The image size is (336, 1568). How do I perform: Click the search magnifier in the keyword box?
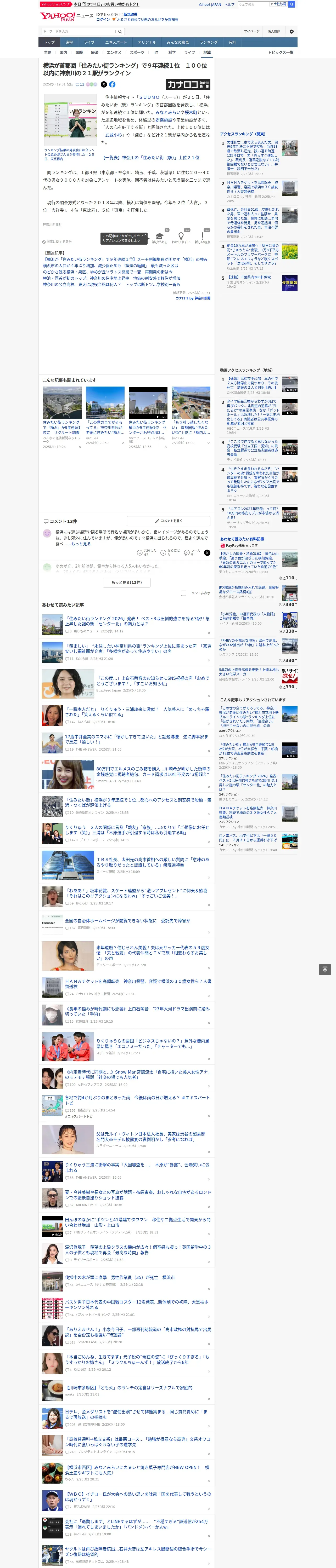tap(120, 31)
